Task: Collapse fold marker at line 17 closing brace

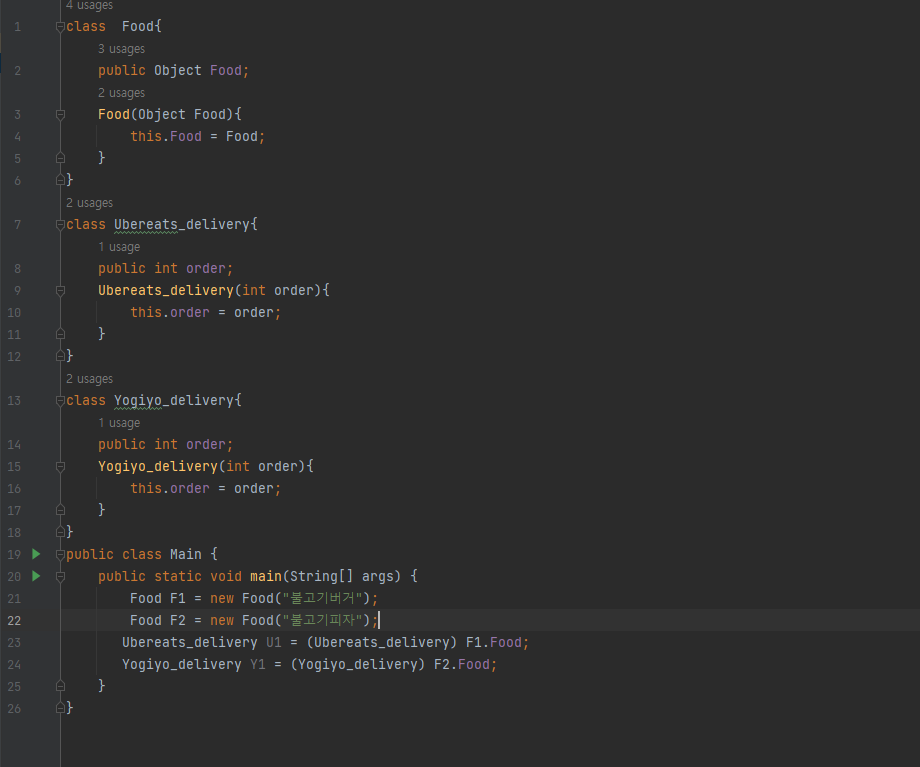Action: point(60,510)
